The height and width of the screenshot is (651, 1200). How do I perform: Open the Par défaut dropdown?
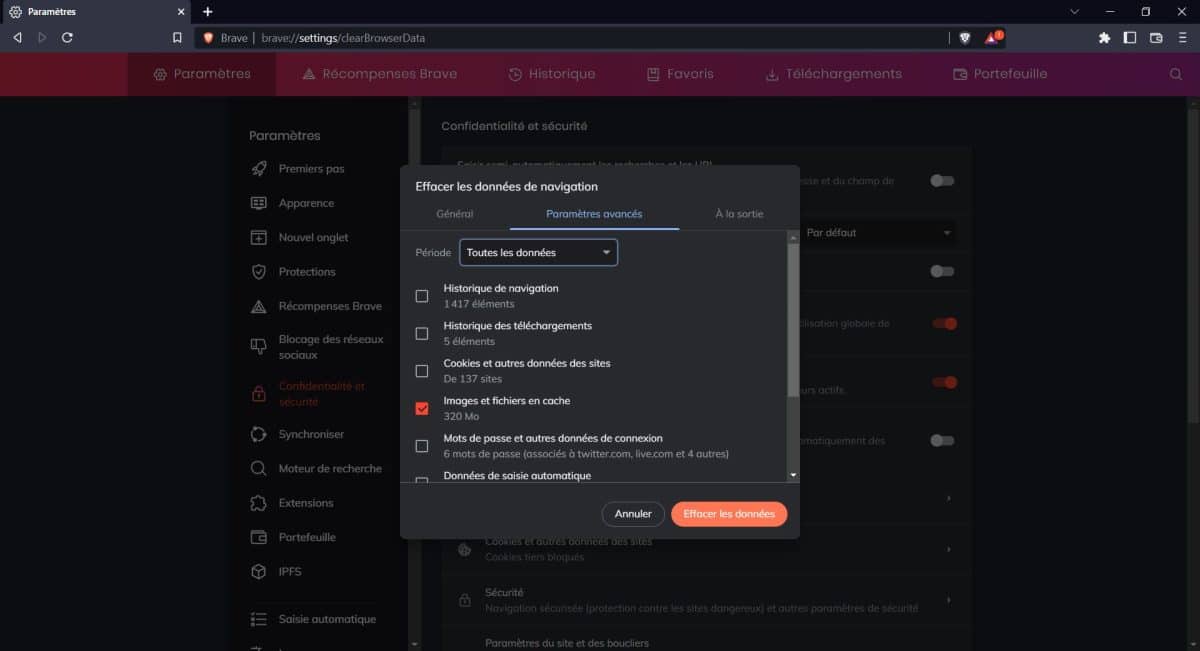(878, 233)
